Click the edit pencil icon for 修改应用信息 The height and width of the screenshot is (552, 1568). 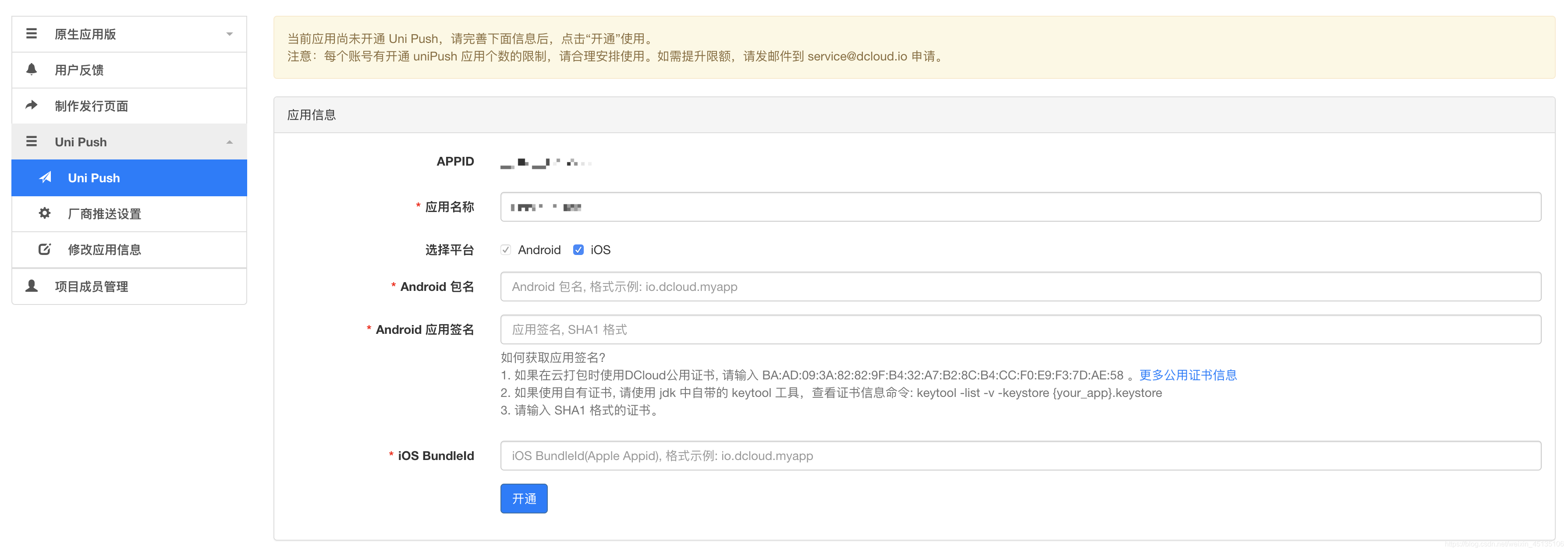44,249
